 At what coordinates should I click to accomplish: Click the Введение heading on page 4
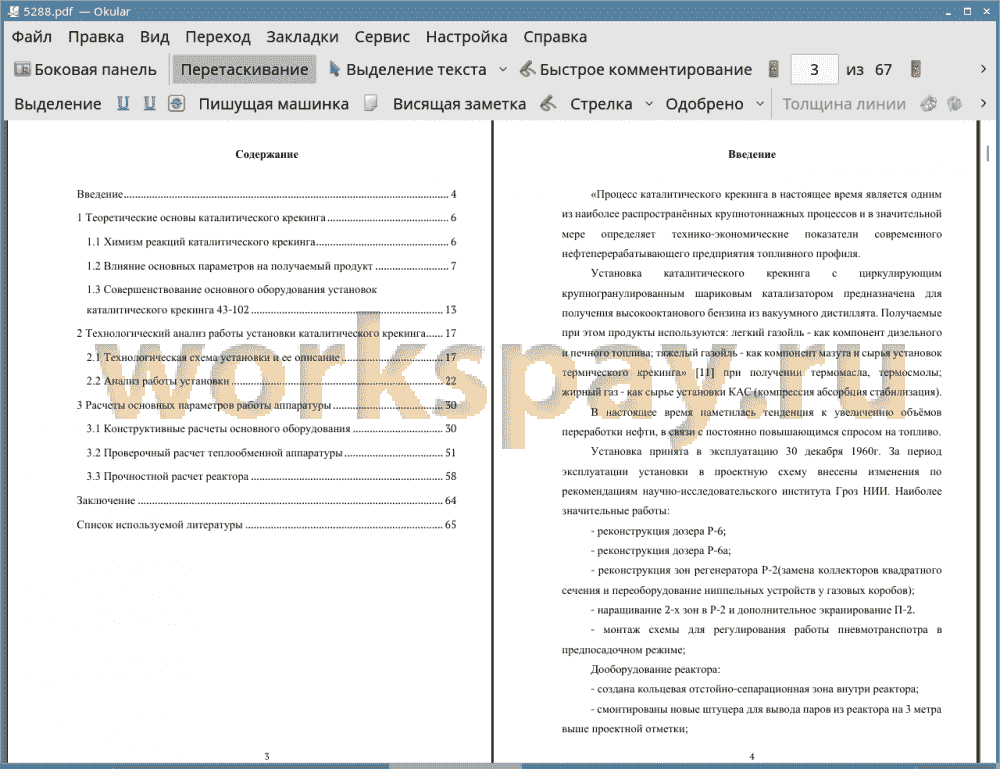coord(752,154)
